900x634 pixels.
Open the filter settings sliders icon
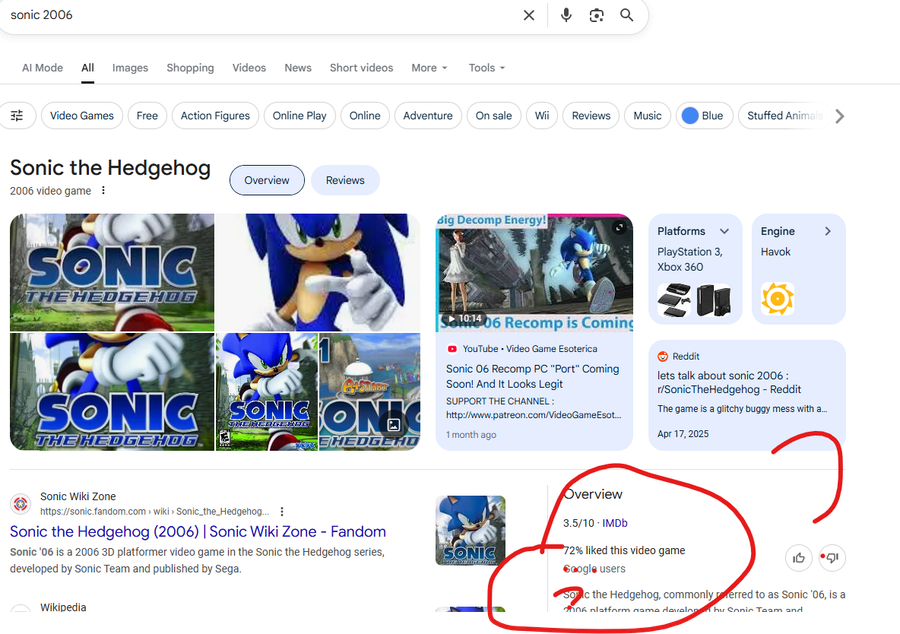pyautogui.click(x=17, y=116)
